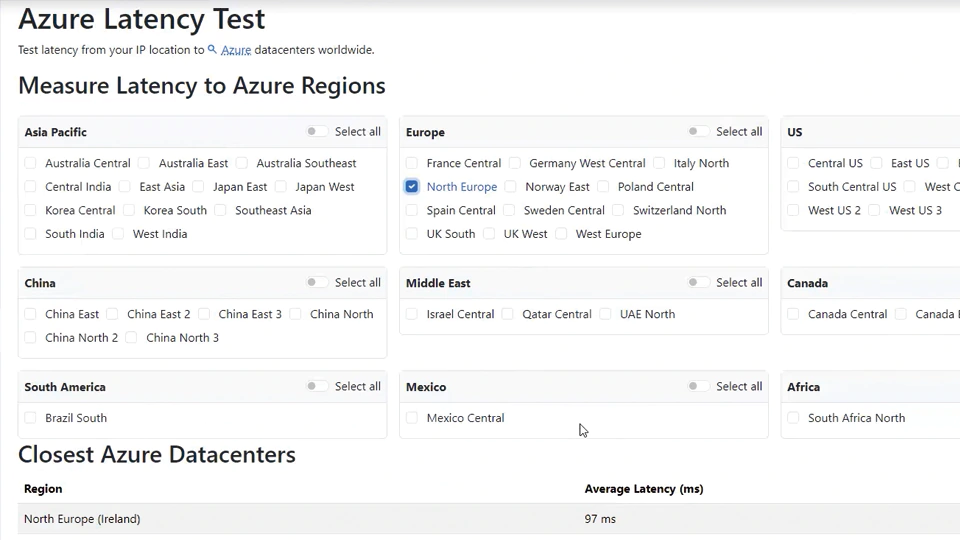Image resolution: width=960 pixels, height=540 pixels.
Task: Select the North Europe (Ireland) result row
Action: 489,519
